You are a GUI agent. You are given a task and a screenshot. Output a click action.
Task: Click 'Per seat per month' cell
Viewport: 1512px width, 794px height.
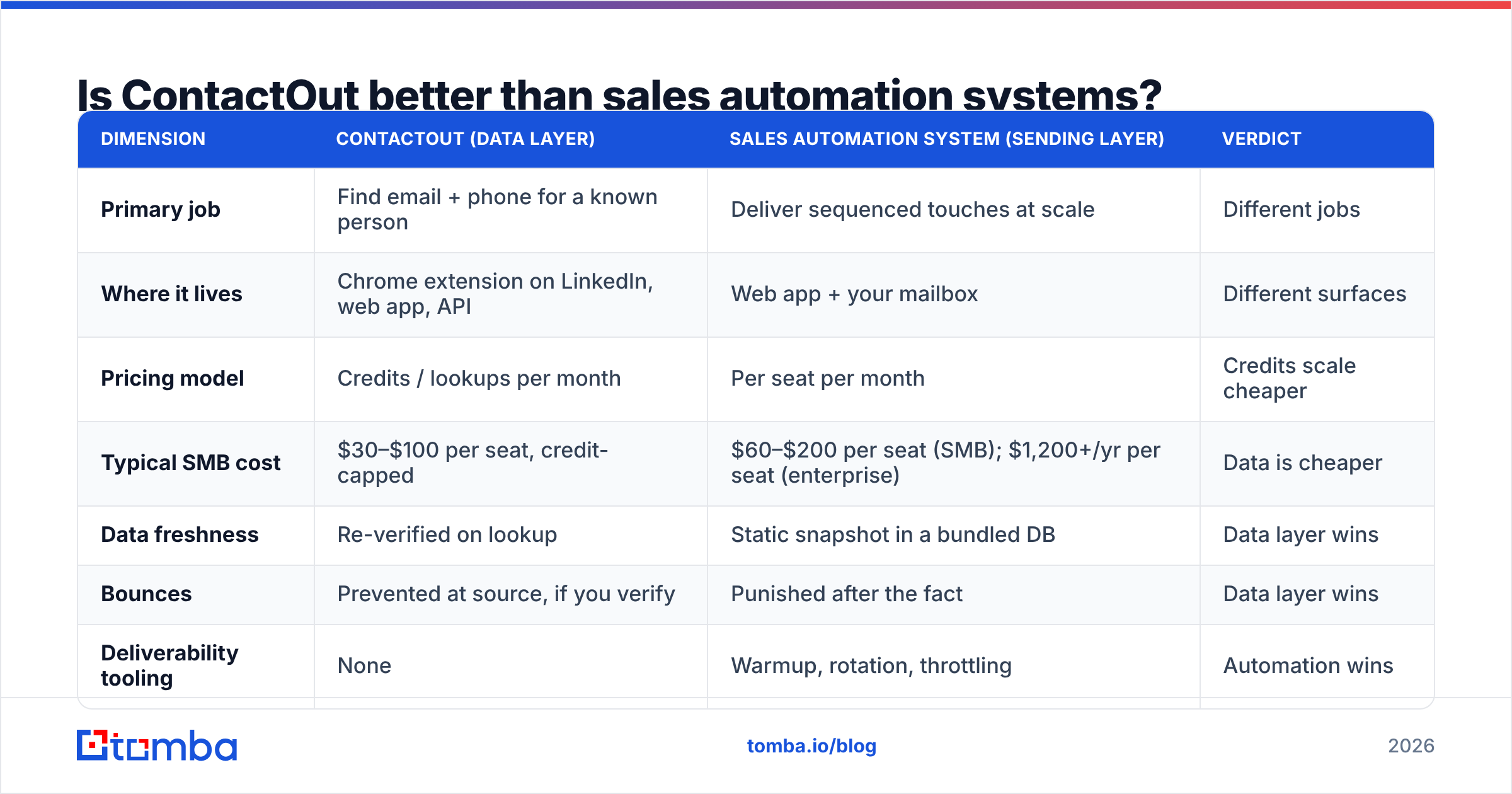(828, 379)
